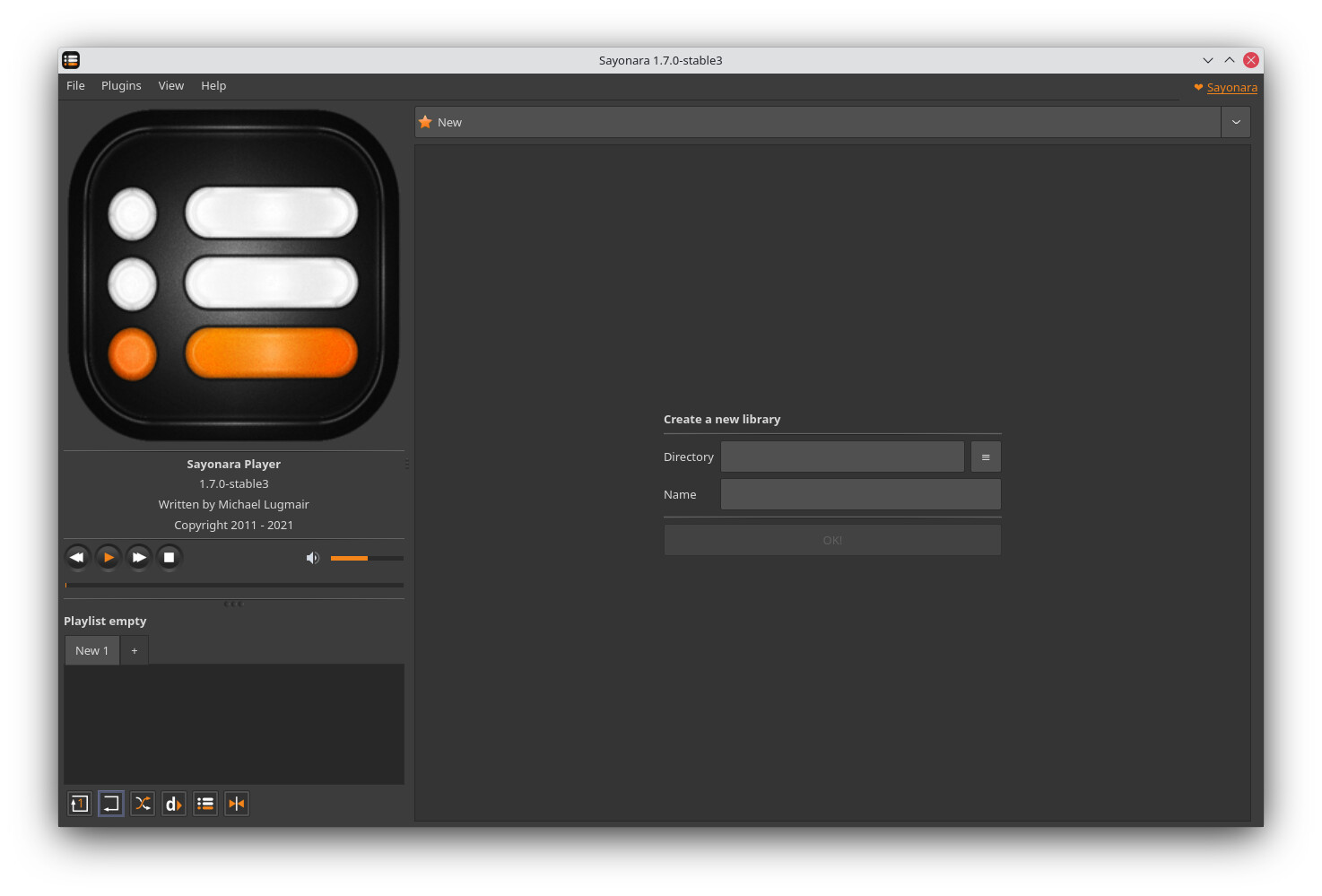Open the Help menu
The height and width of the screenshot is (896, 1322).
coord(213,86)
